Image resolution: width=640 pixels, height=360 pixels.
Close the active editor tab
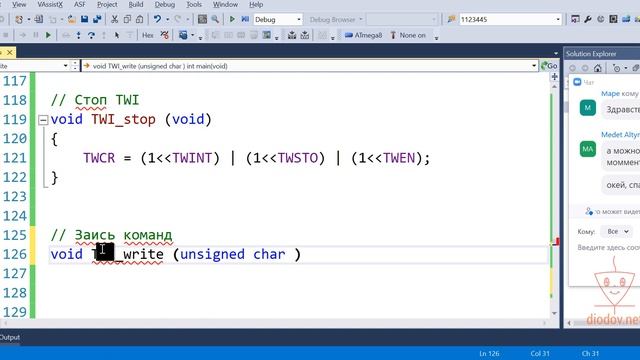[9, 53]
